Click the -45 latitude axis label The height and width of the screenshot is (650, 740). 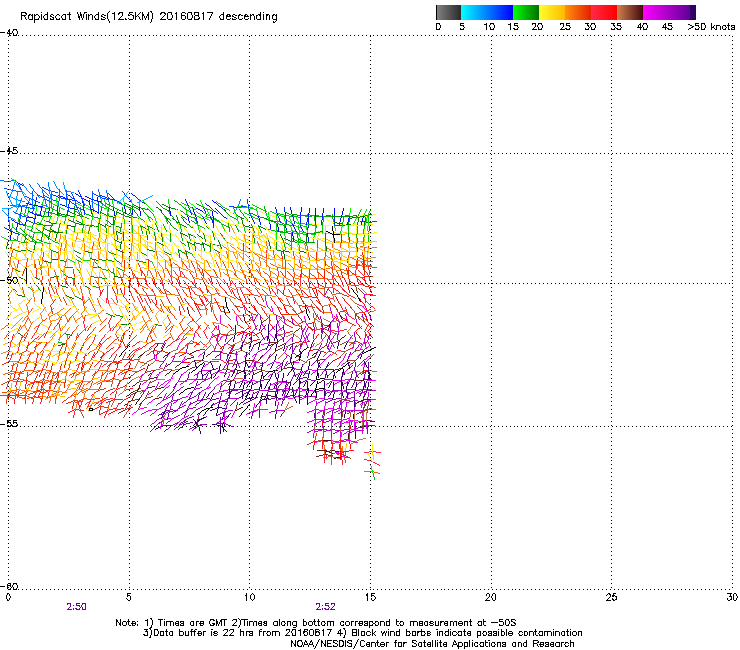(x=9, y=151)
